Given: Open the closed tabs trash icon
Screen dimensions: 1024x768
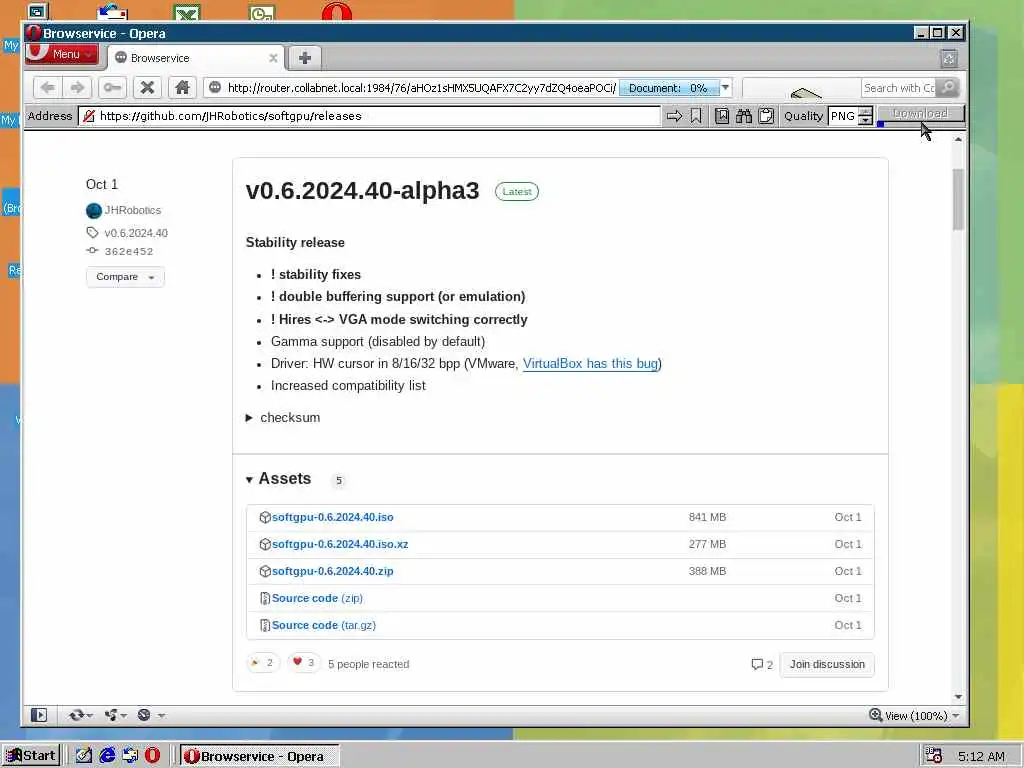Looking at the screenshot, I should coord(949,59).
